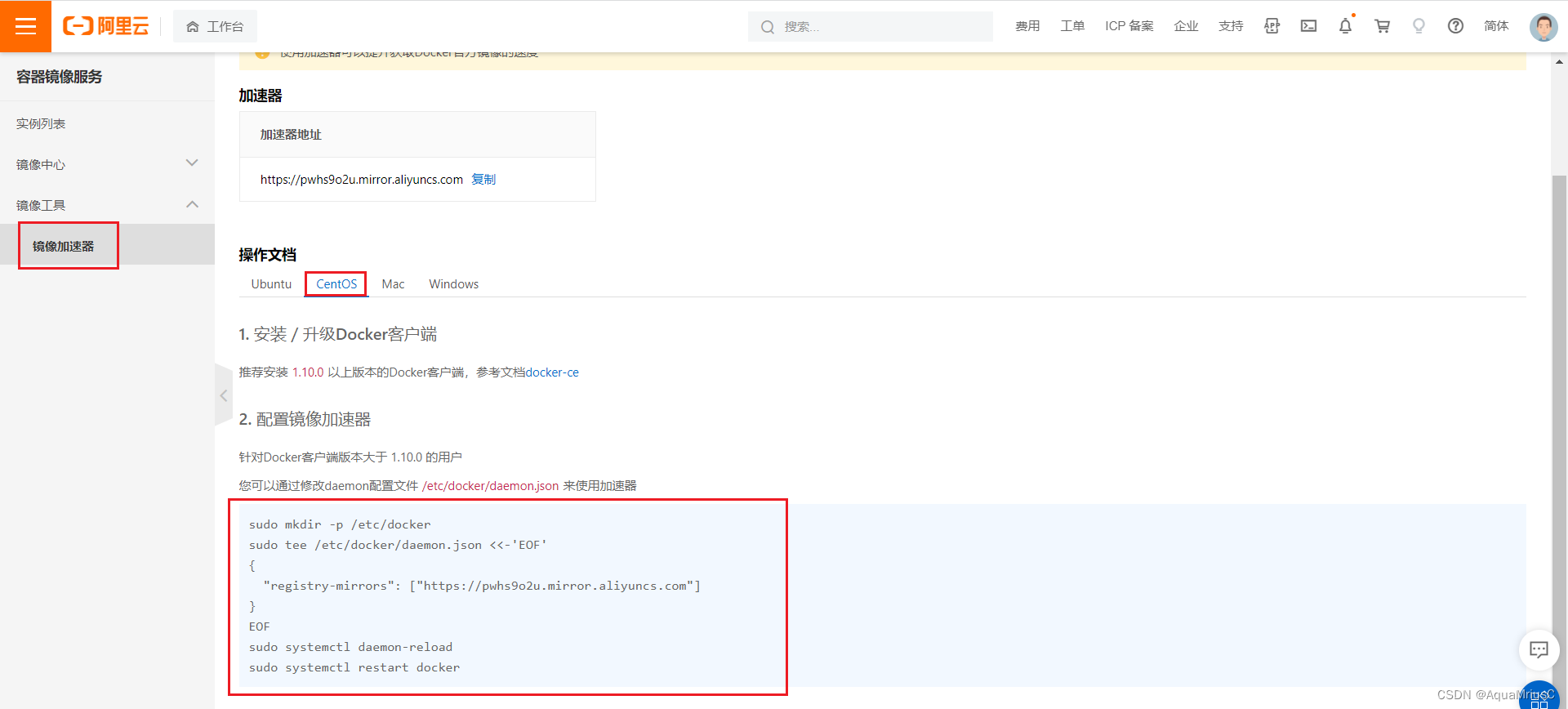Expand the 镜像中心 section
The image size is (1568, 709).
[x=107, y=164]
